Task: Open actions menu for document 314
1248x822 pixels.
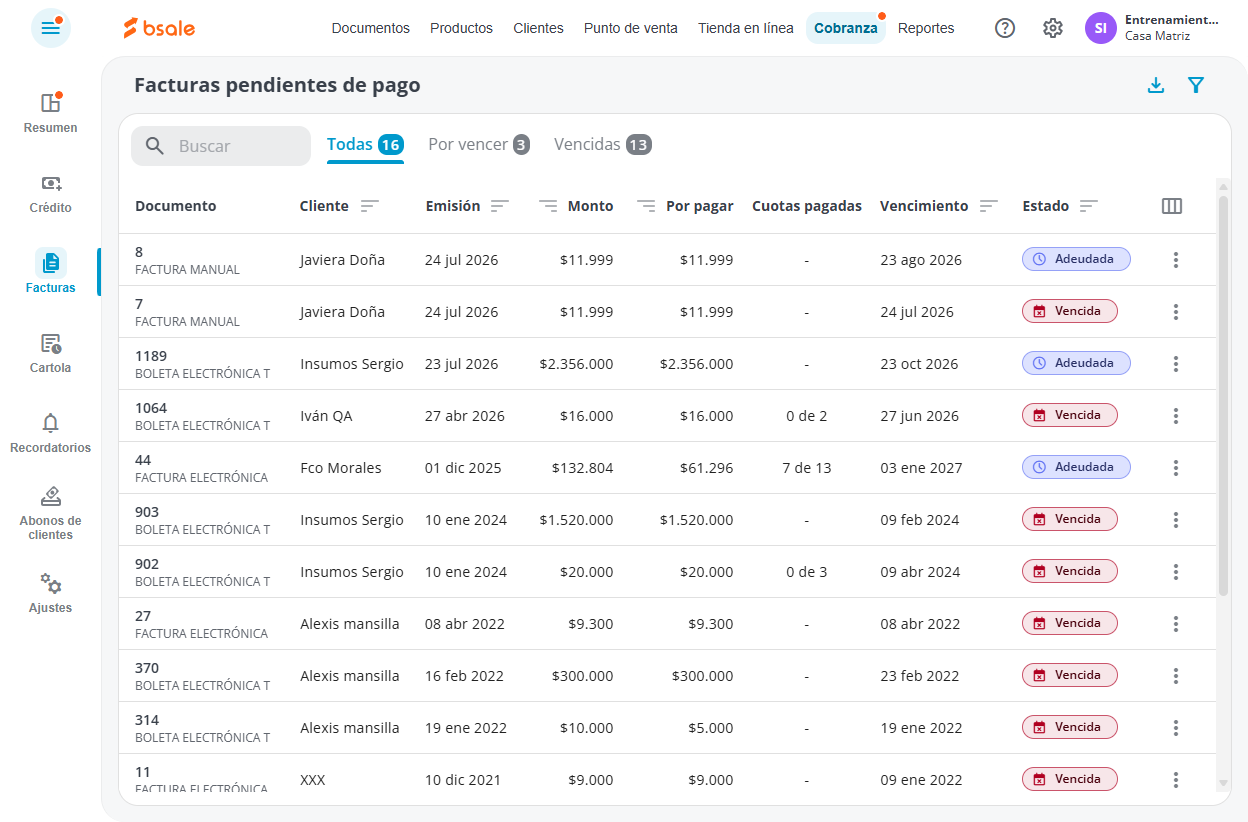Action: coord(1176,728)
